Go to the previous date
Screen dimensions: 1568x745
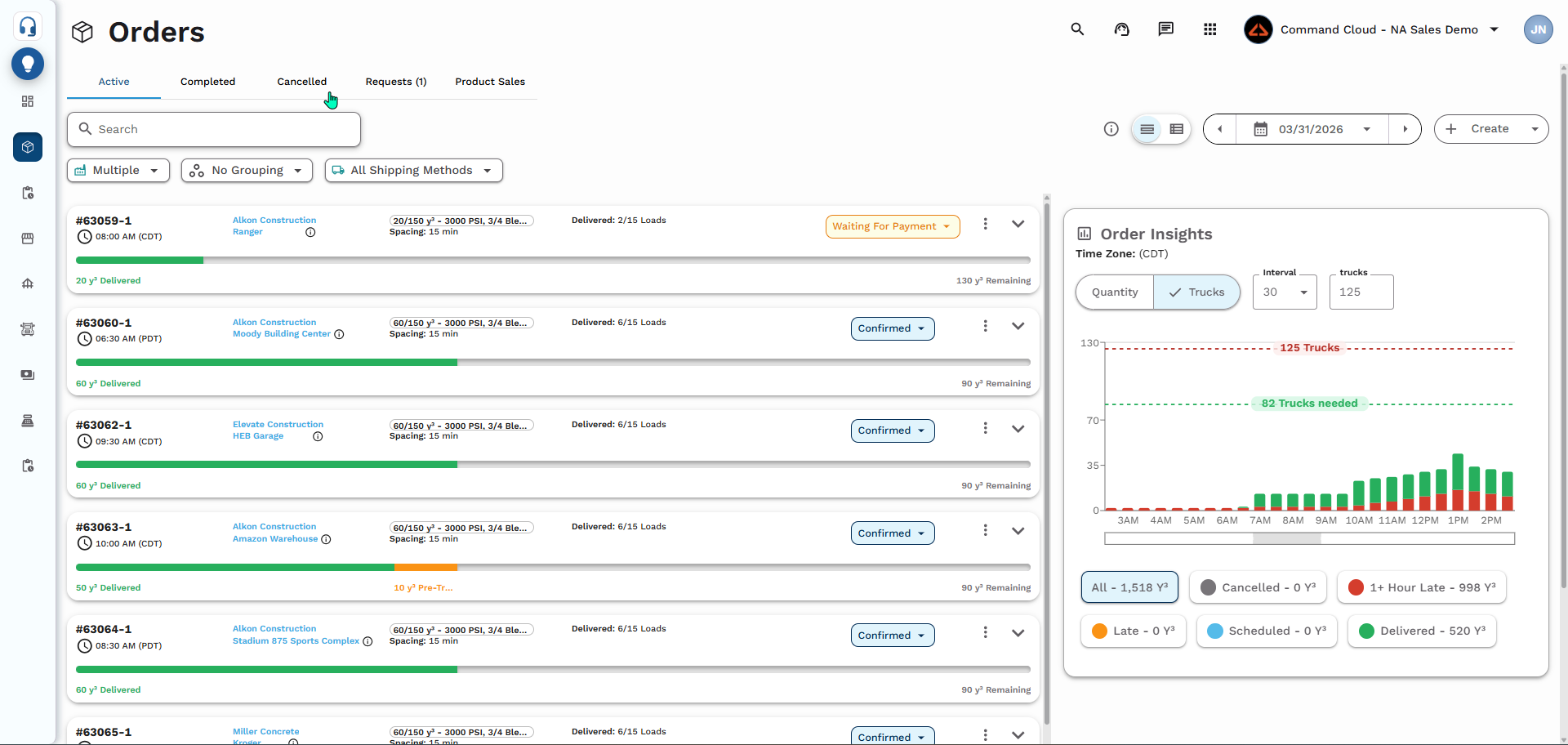pos(1220,129)
